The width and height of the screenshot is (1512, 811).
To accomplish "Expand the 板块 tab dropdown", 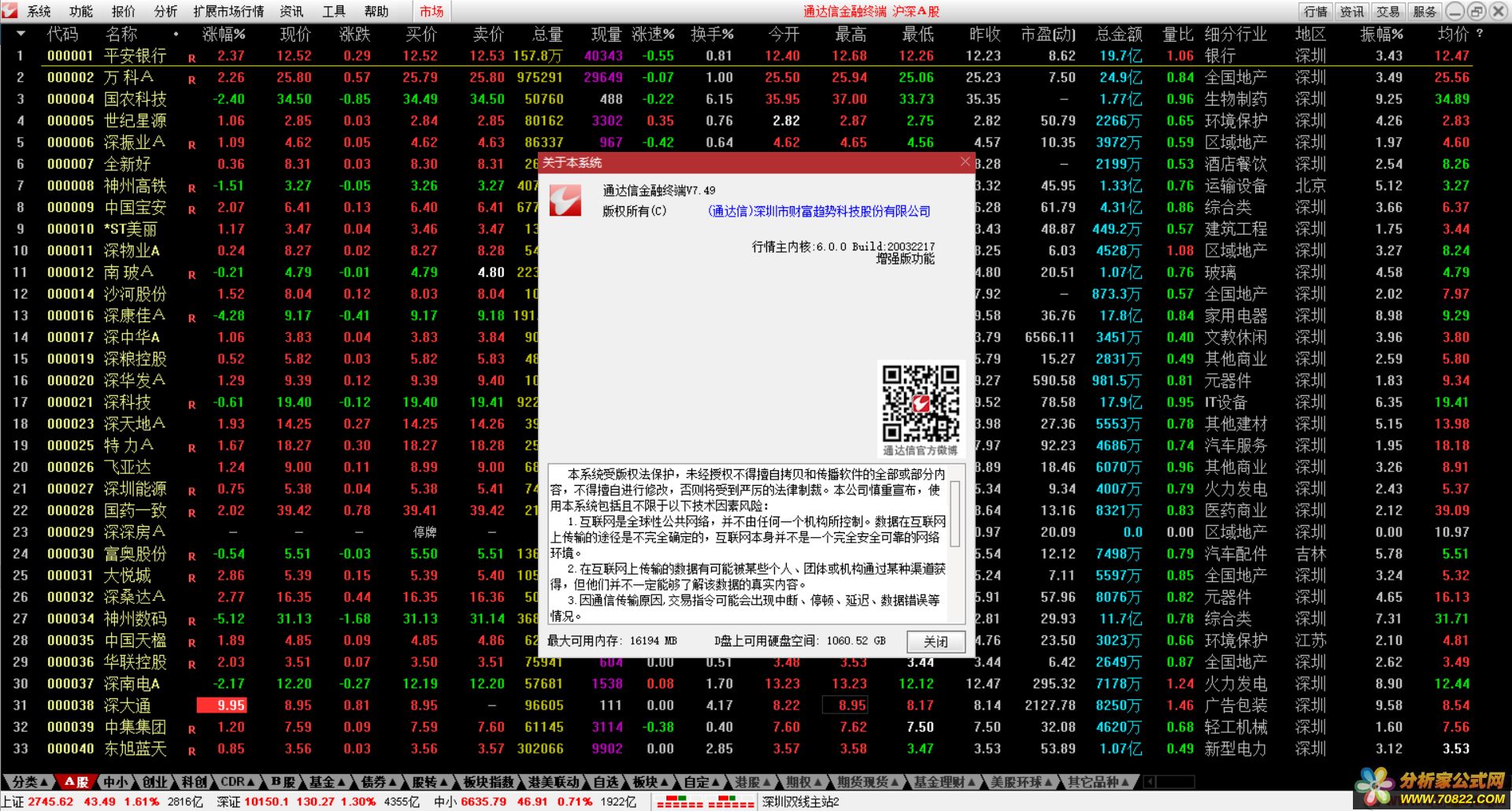I will point(650,782).
